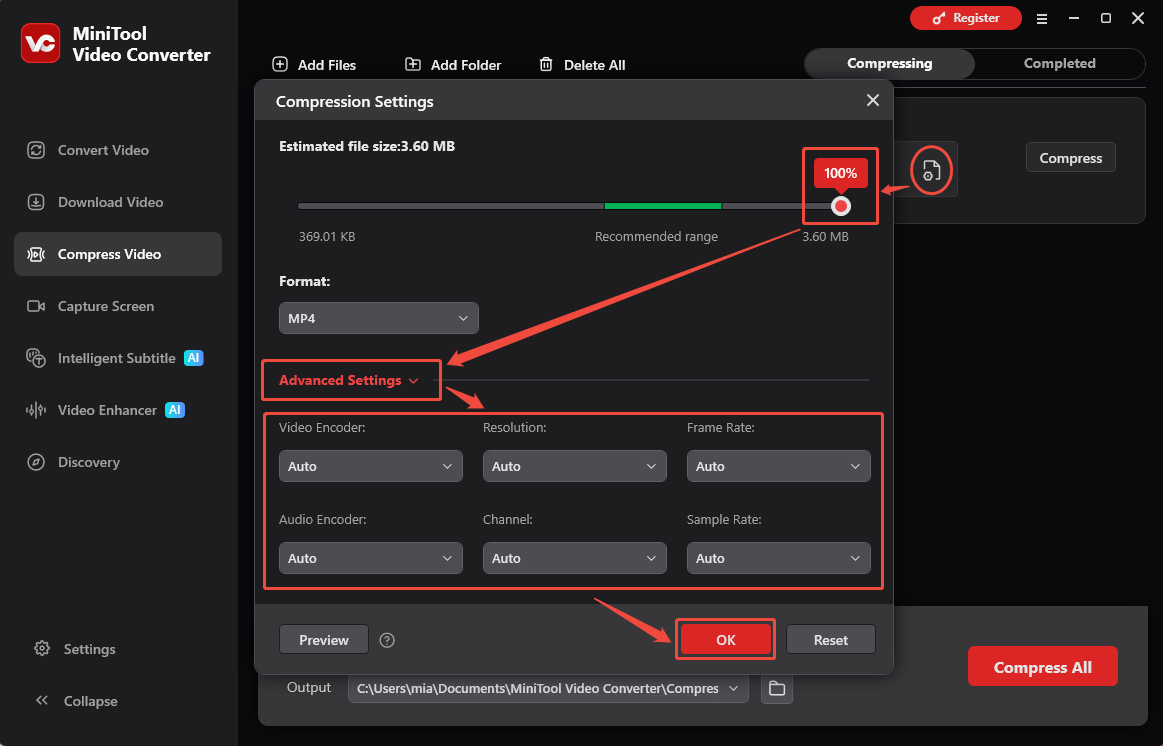Open the Channel dropdown
The height and width of the screenshot is (746, 1163).
click(x=574, y=558)
